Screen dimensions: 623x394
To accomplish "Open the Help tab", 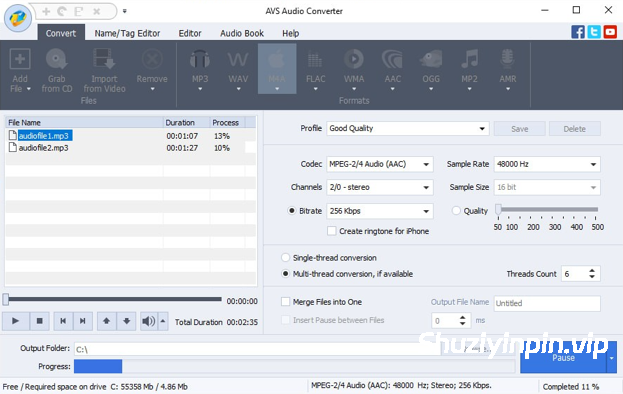I will 290,33.
